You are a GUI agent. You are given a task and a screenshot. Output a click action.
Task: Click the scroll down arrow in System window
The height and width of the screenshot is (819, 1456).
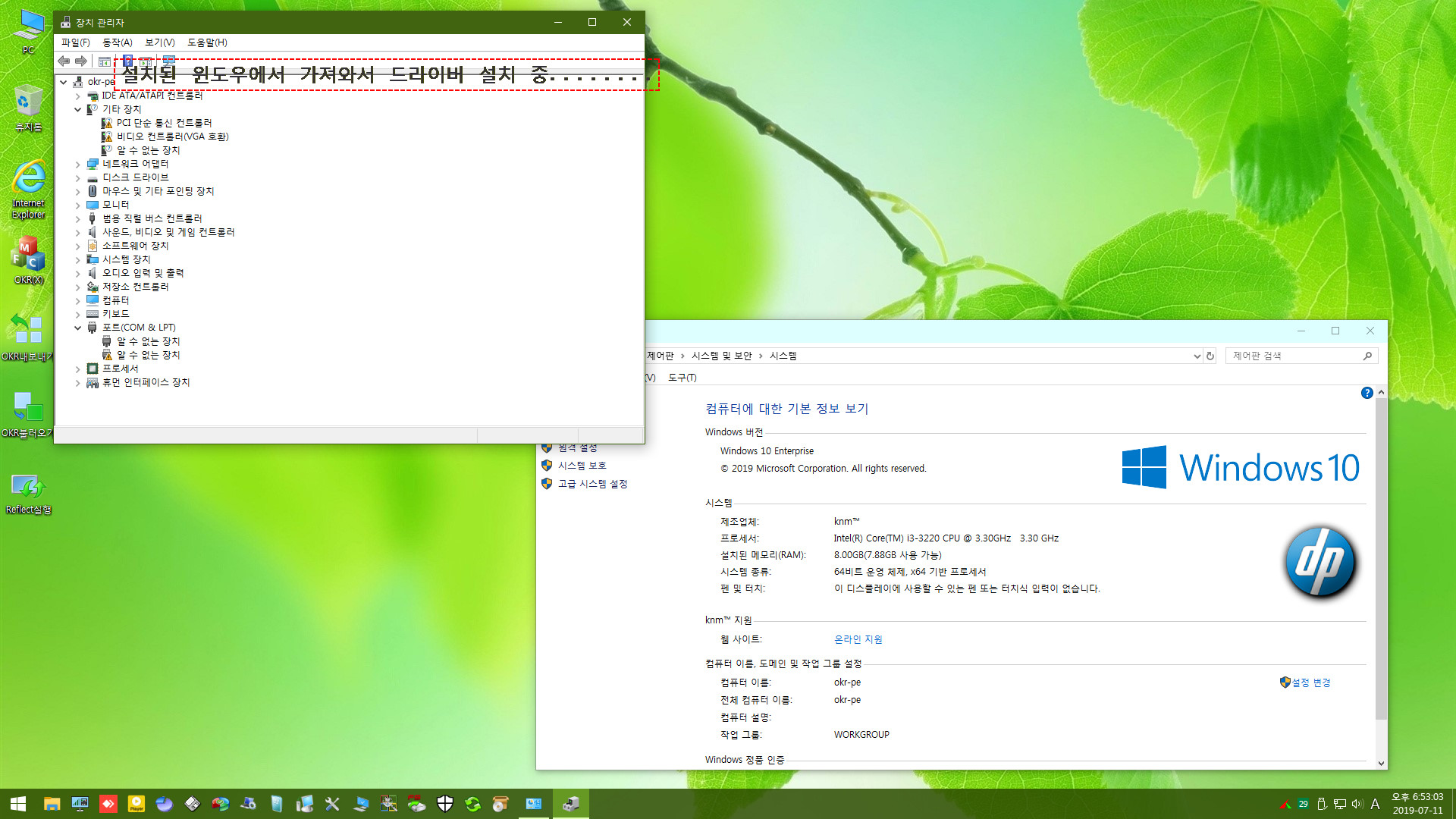point(1381,764)
